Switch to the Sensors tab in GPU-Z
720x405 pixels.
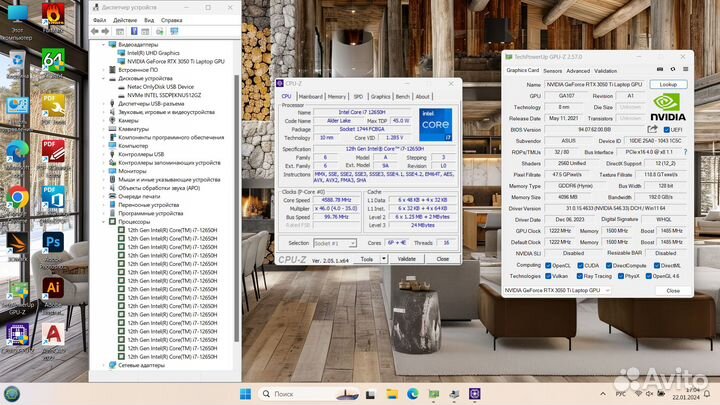click(x=552, y=71)
